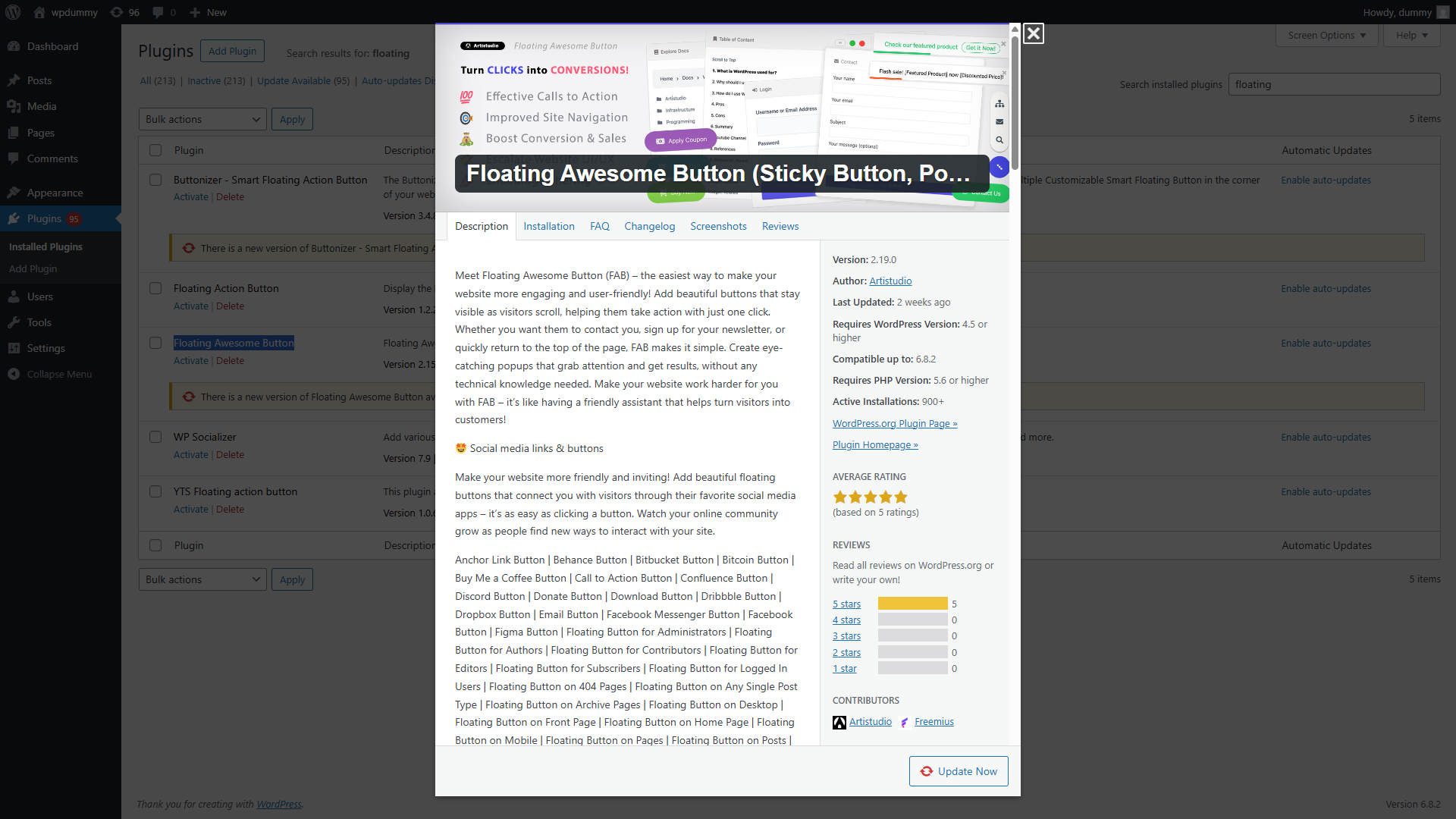Click the Search installed plugins field
The image size is (1456, 819).
[1334, 84]
